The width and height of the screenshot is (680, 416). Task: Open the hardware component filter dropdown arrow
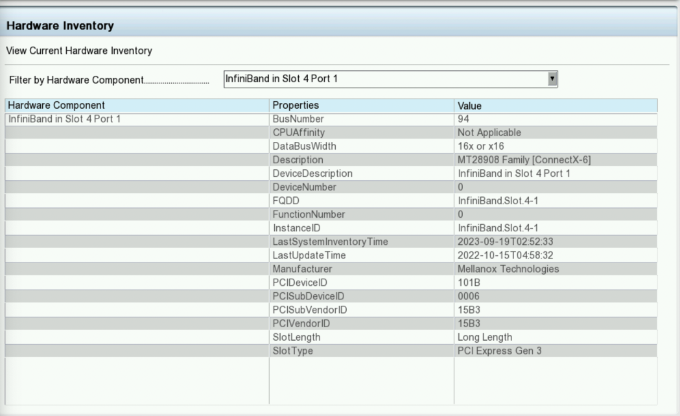tap(552, 78)
